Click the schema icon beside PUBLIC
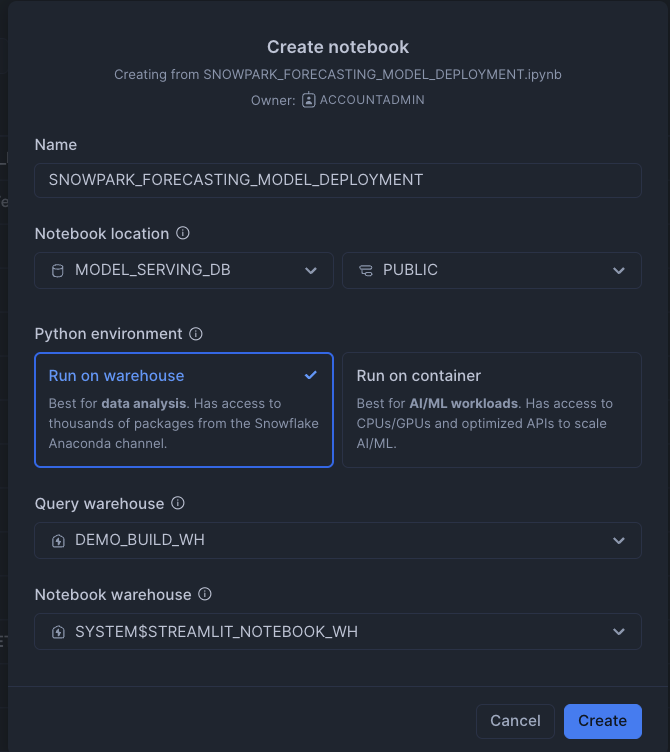The image size is (670, 752). pos(366,271)
